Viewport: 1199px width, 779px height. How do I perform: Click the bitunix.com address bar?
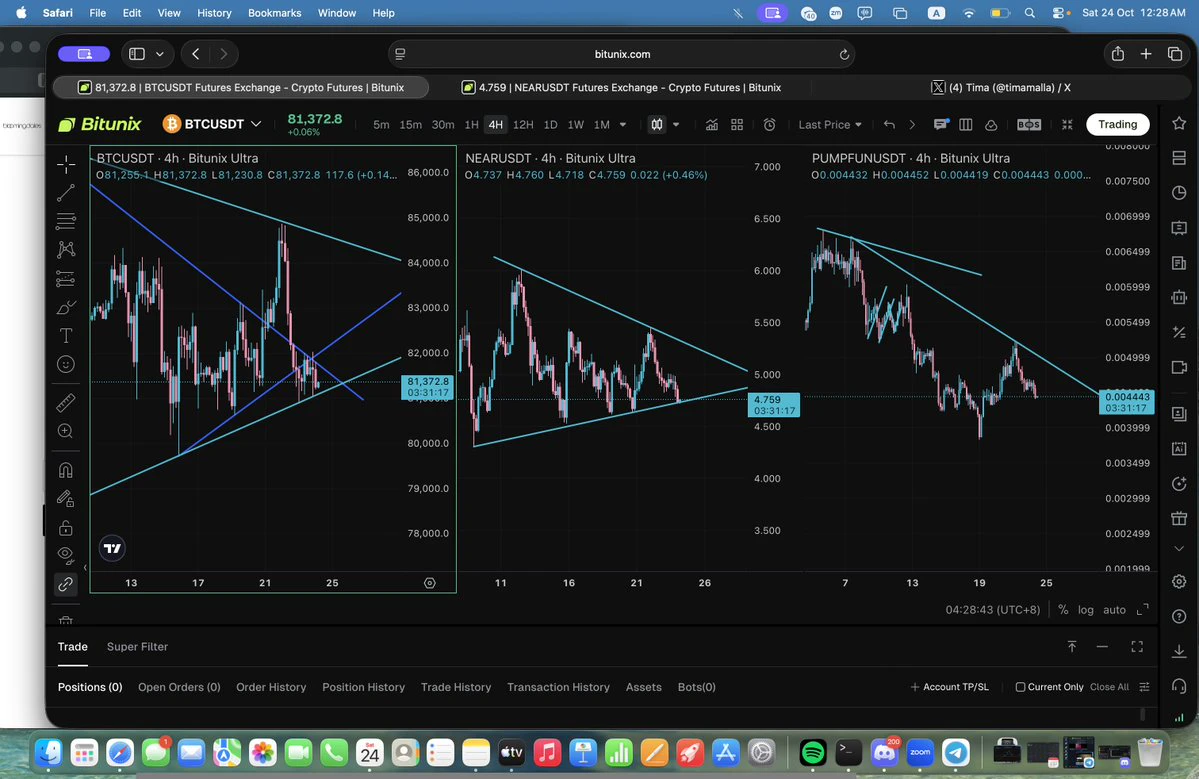pyautogui.click(x=622, y=54)
